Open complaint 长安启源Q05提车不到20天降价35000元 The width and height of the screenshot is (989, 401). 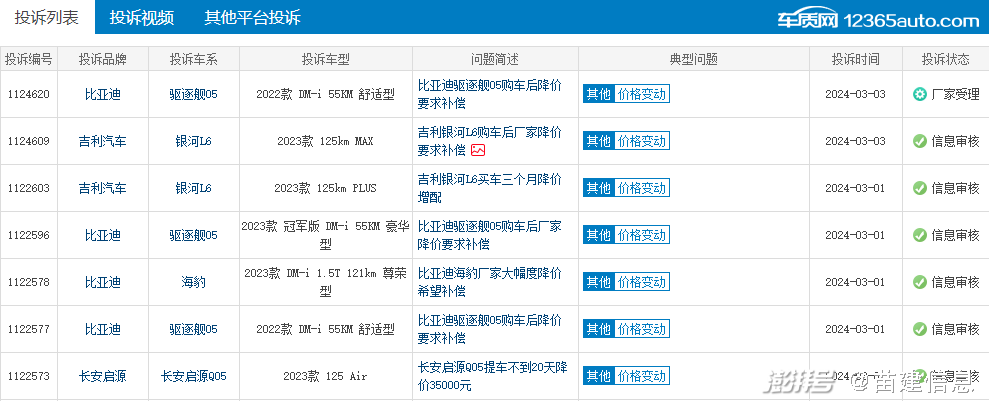click(492, 376)
